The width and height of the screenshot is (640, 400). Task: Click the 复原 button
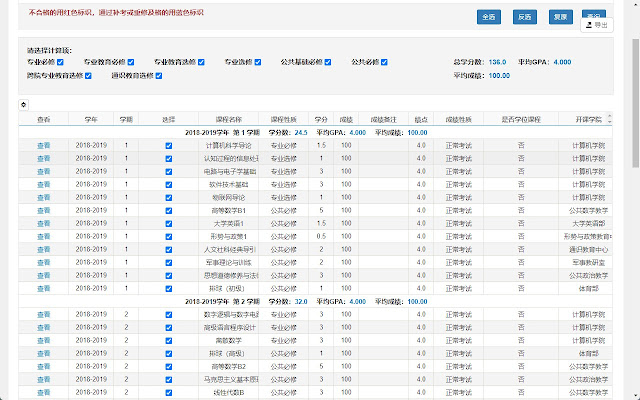click(x=560, y=17)
